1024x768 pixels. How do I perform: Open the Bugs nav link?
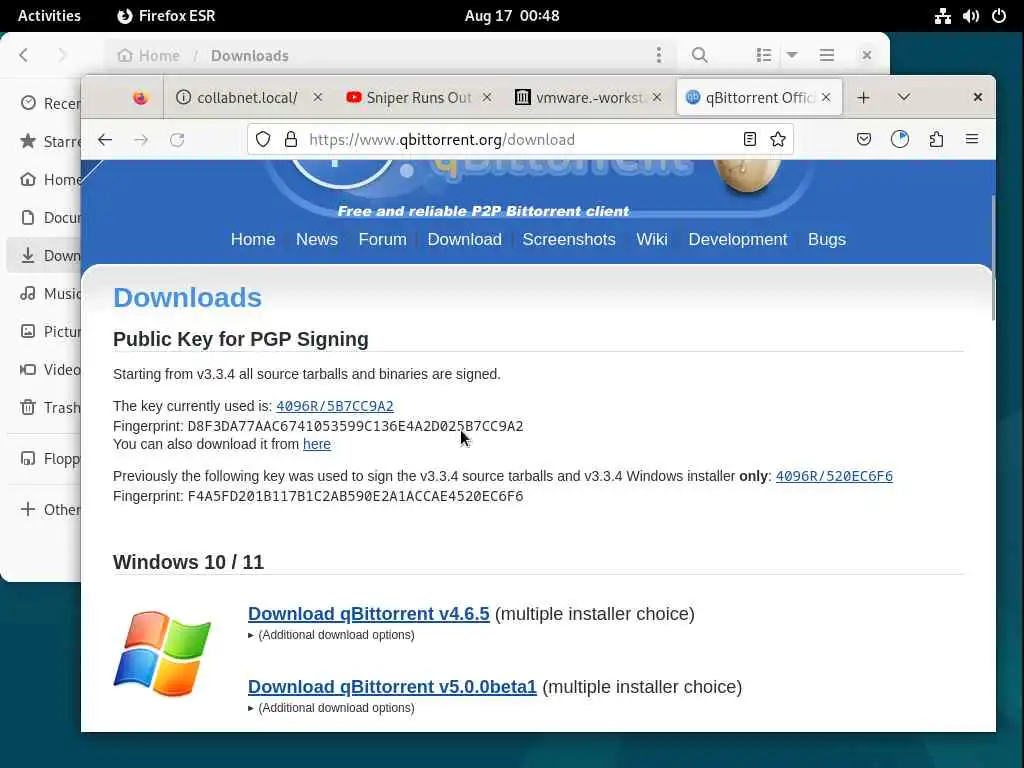tap(827, 240)
